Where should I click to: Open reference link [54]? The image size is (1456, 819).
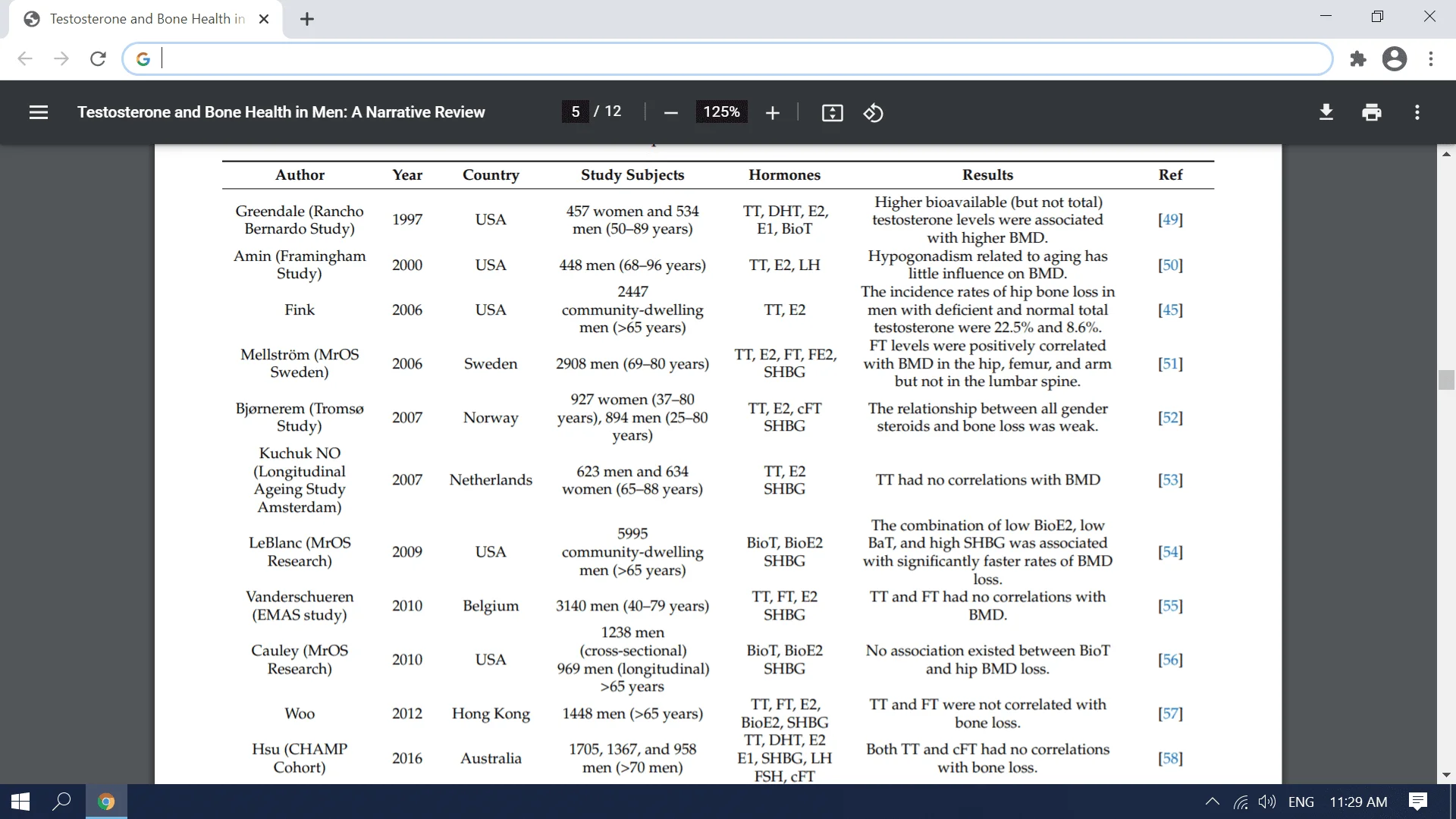click(x=1170, y=551)
